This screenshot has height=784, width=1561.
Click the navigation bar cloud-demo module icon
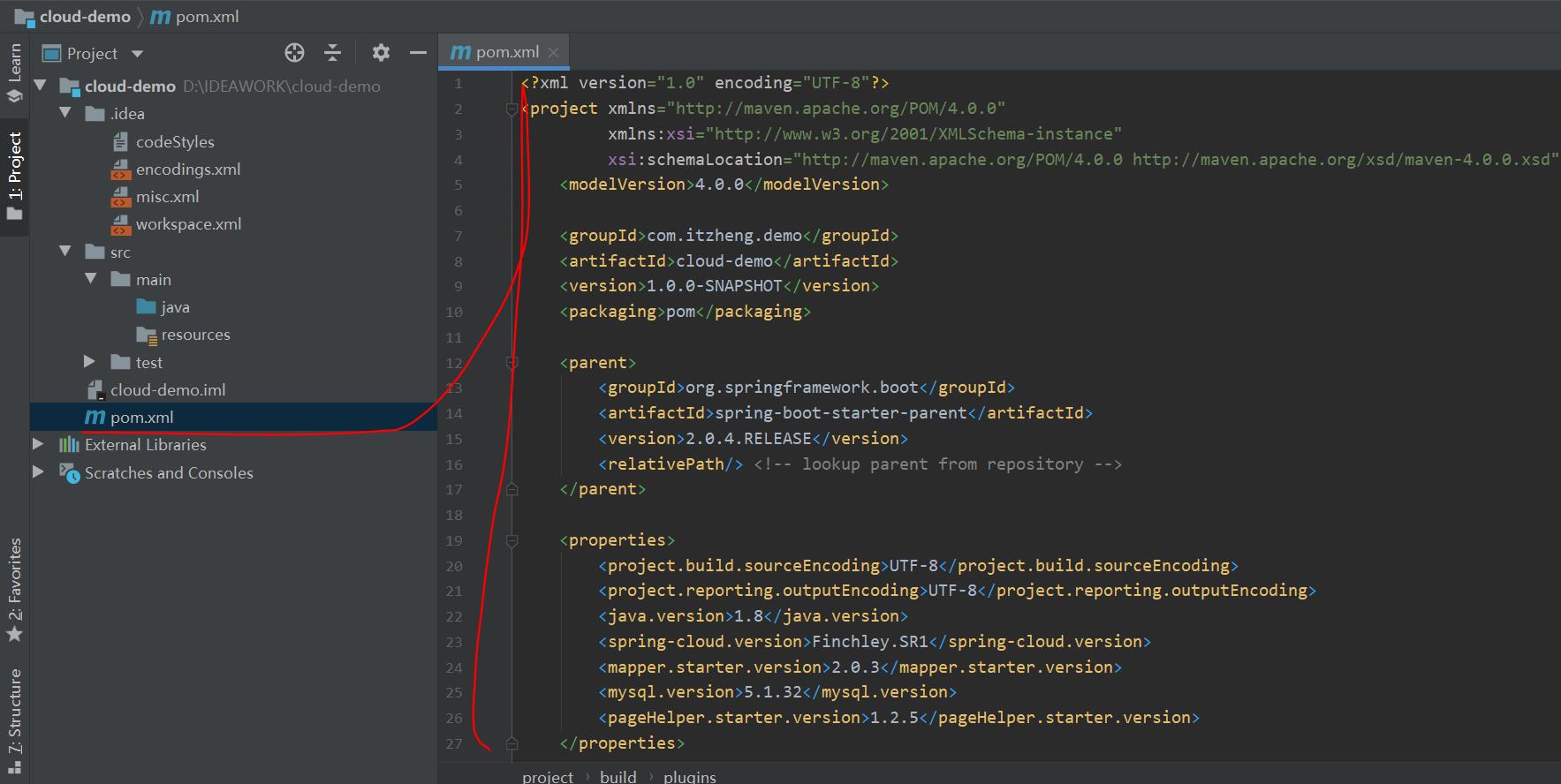pos(25,17)
